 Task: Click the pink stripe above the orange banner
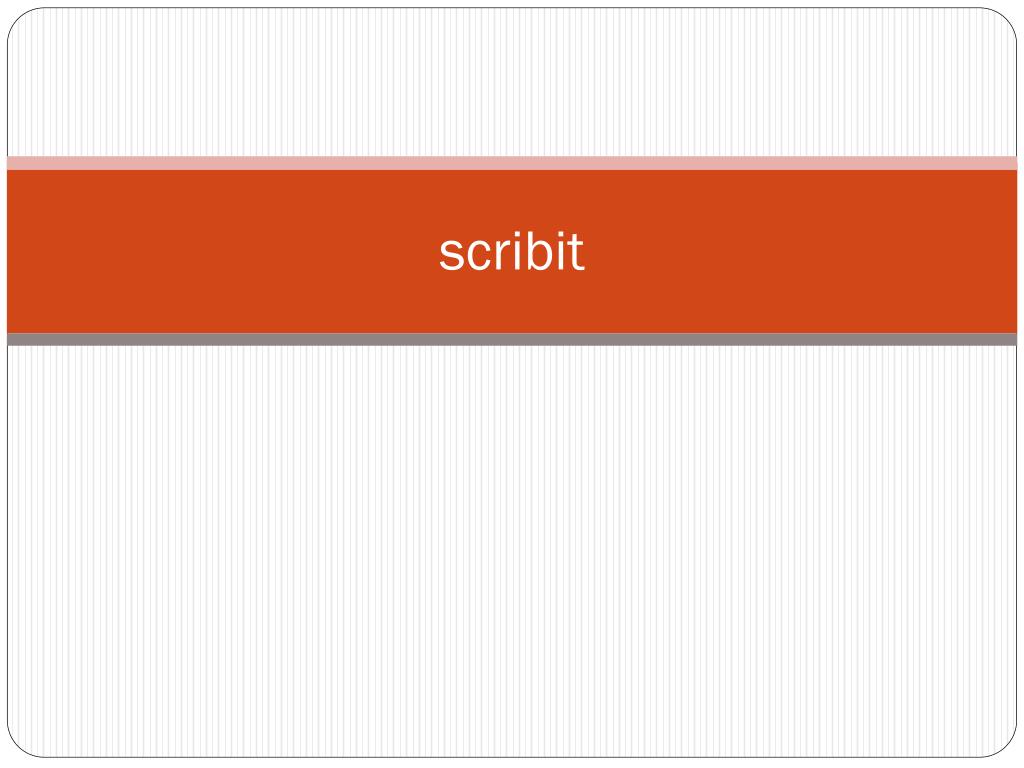tap(512, 163)
